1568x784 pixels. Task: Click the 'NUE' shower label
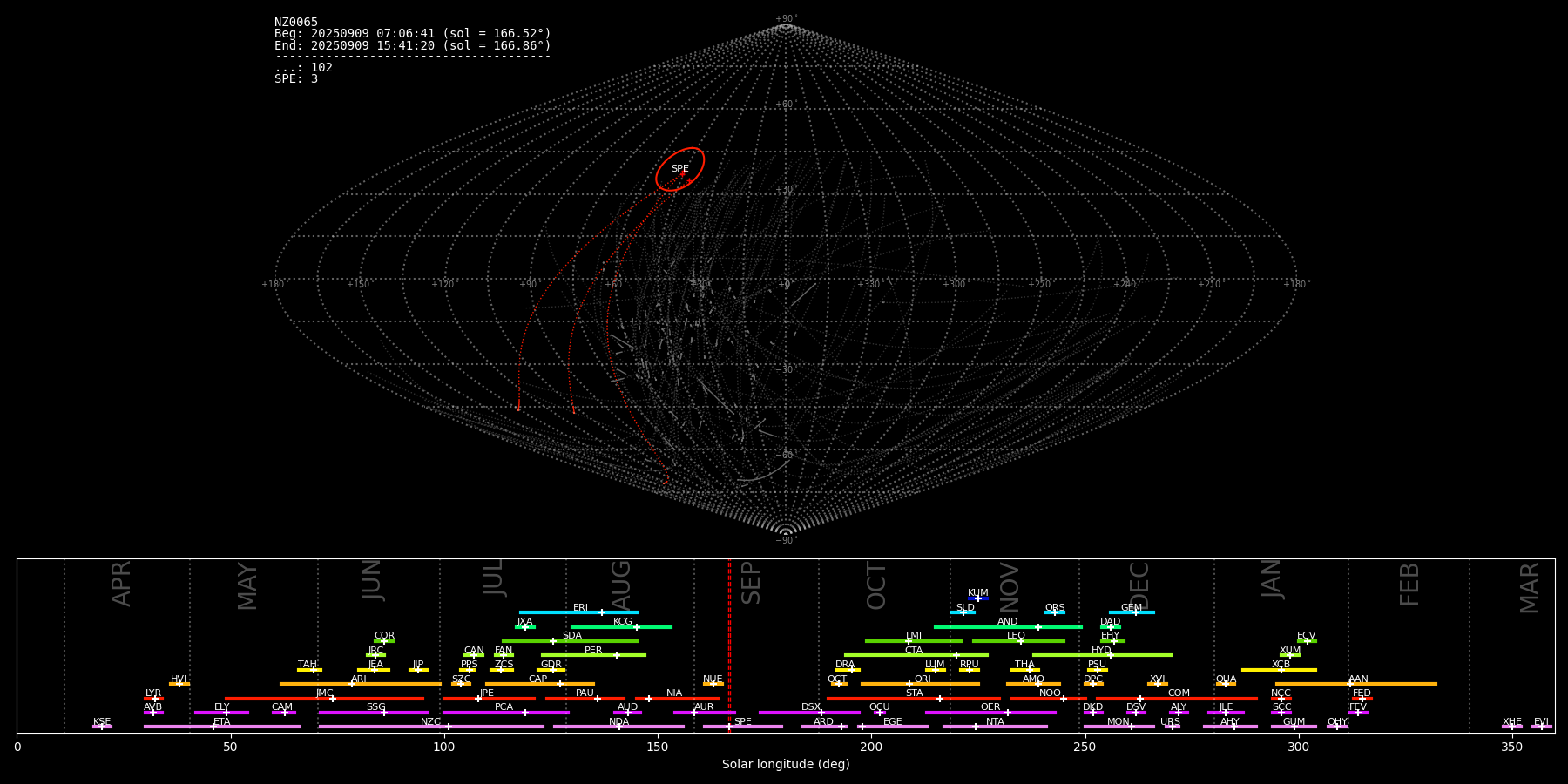pos(713,679)
